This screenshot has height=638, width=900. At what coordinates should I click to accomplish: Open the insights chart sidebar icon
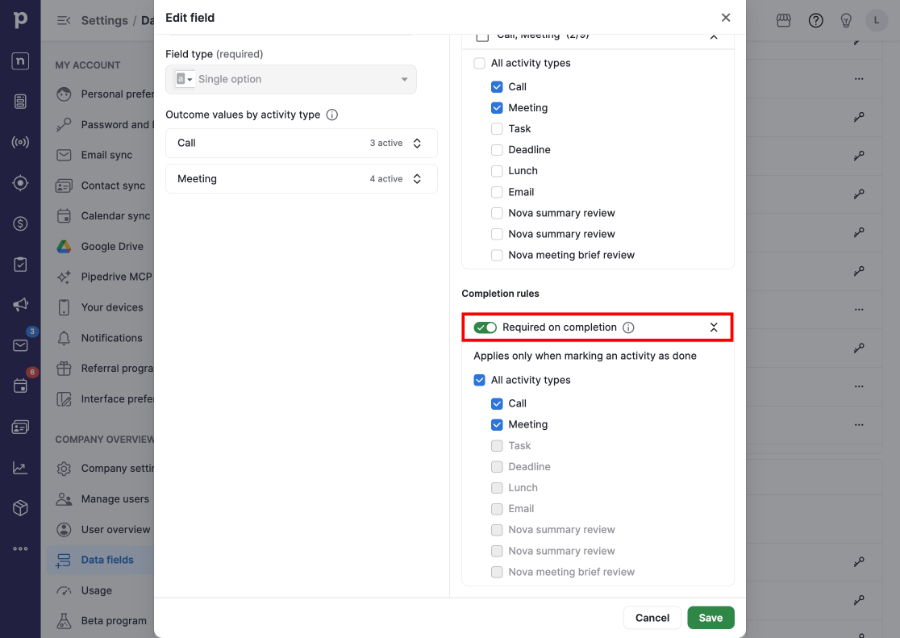[x=20, y=468]
